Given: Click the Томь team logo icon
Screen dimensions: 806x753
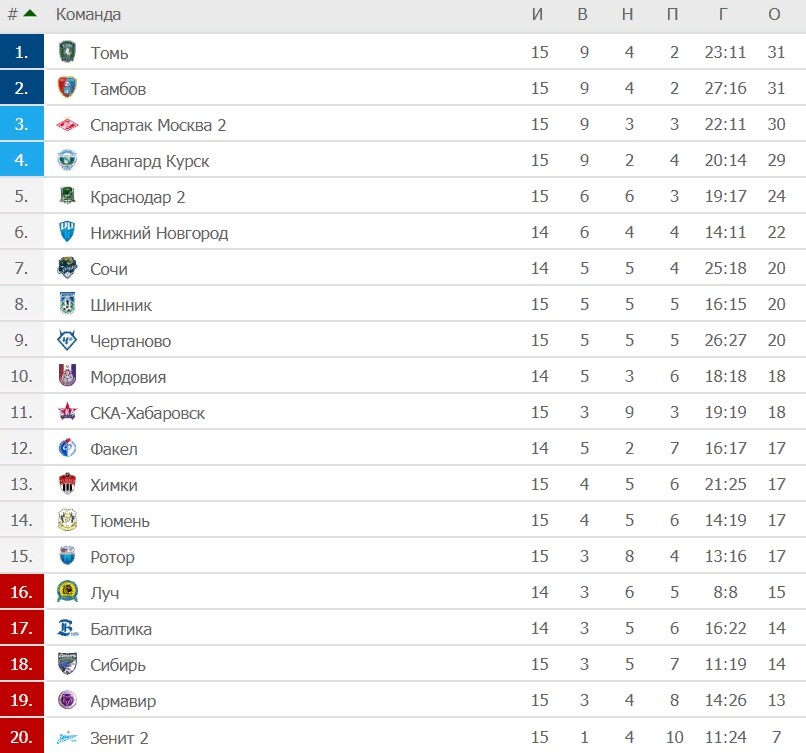Looking at the screenshot, I should tap(67, 52).
